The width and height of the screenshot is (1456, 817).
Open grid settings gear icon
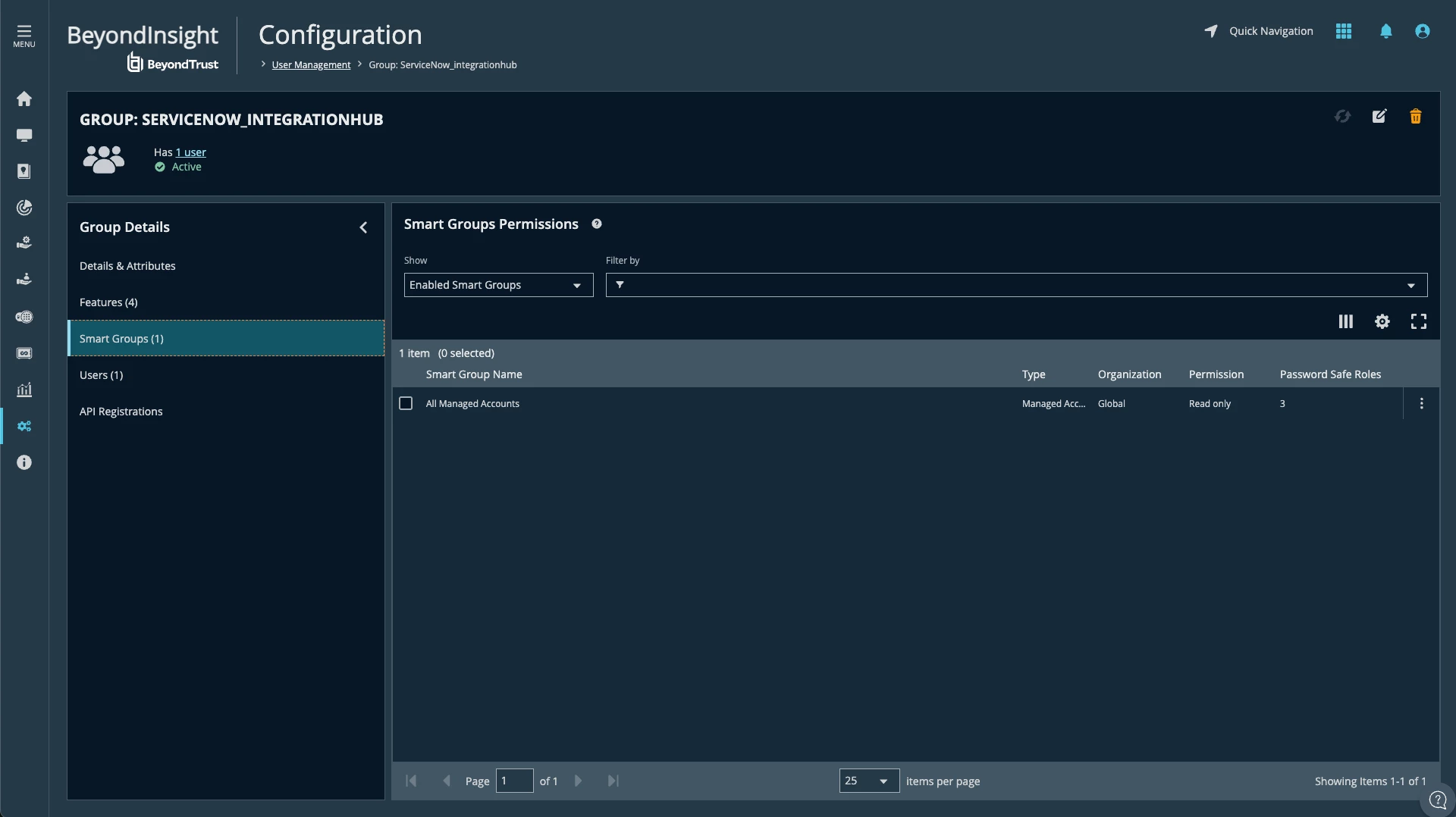click(1382, 321)
